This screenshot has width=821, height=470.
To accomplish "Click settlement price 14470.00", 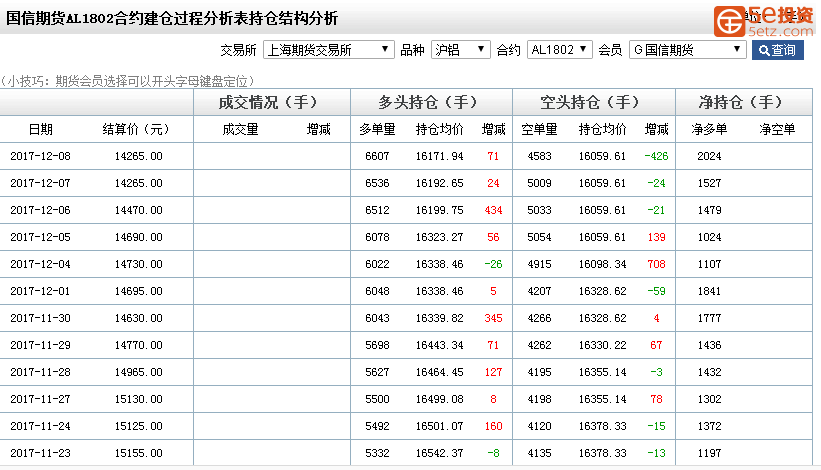I will point(138,210).
